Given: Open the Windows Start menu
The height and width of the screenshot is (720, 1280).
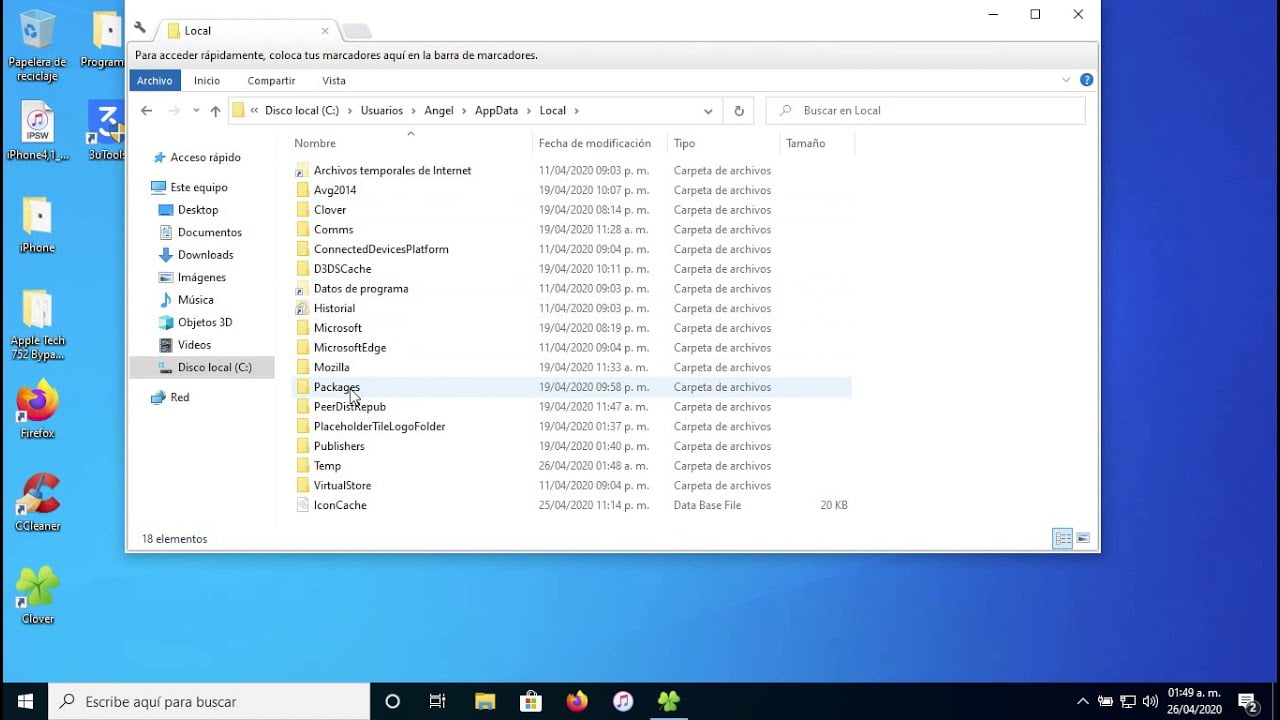Looking at the screenshot, I should (x=24, y=701).
